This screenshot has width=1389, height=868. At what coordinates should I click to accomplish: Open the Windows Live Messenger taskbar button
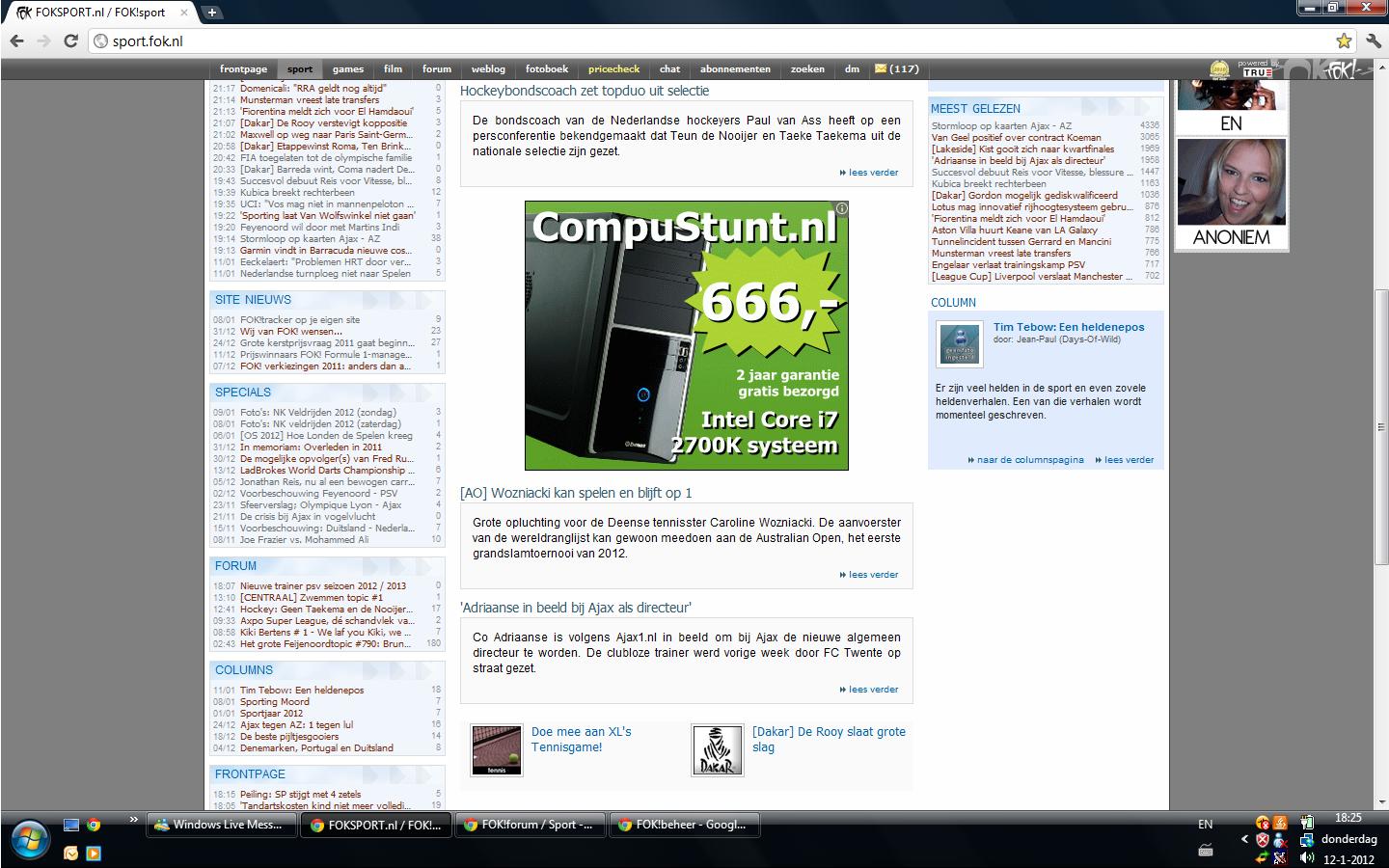click(x=221, y=825)
